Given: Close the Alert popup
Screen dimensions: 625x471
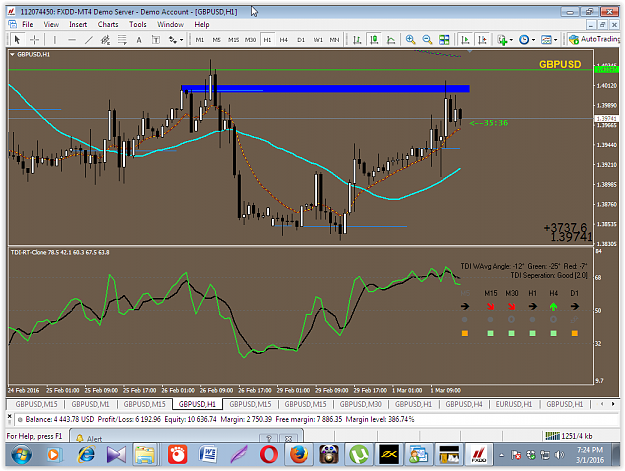Looking at the screenshot, I should coord(288,438).
